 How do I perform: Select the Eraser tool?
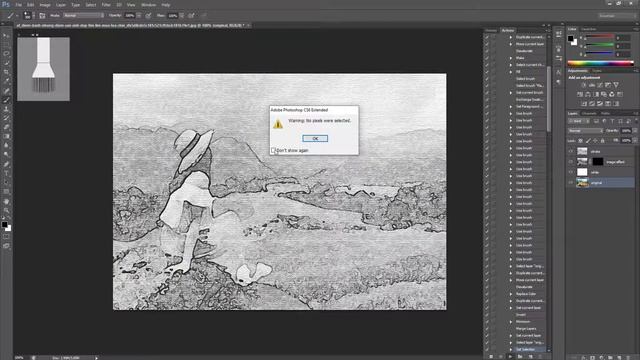[6, 127]
